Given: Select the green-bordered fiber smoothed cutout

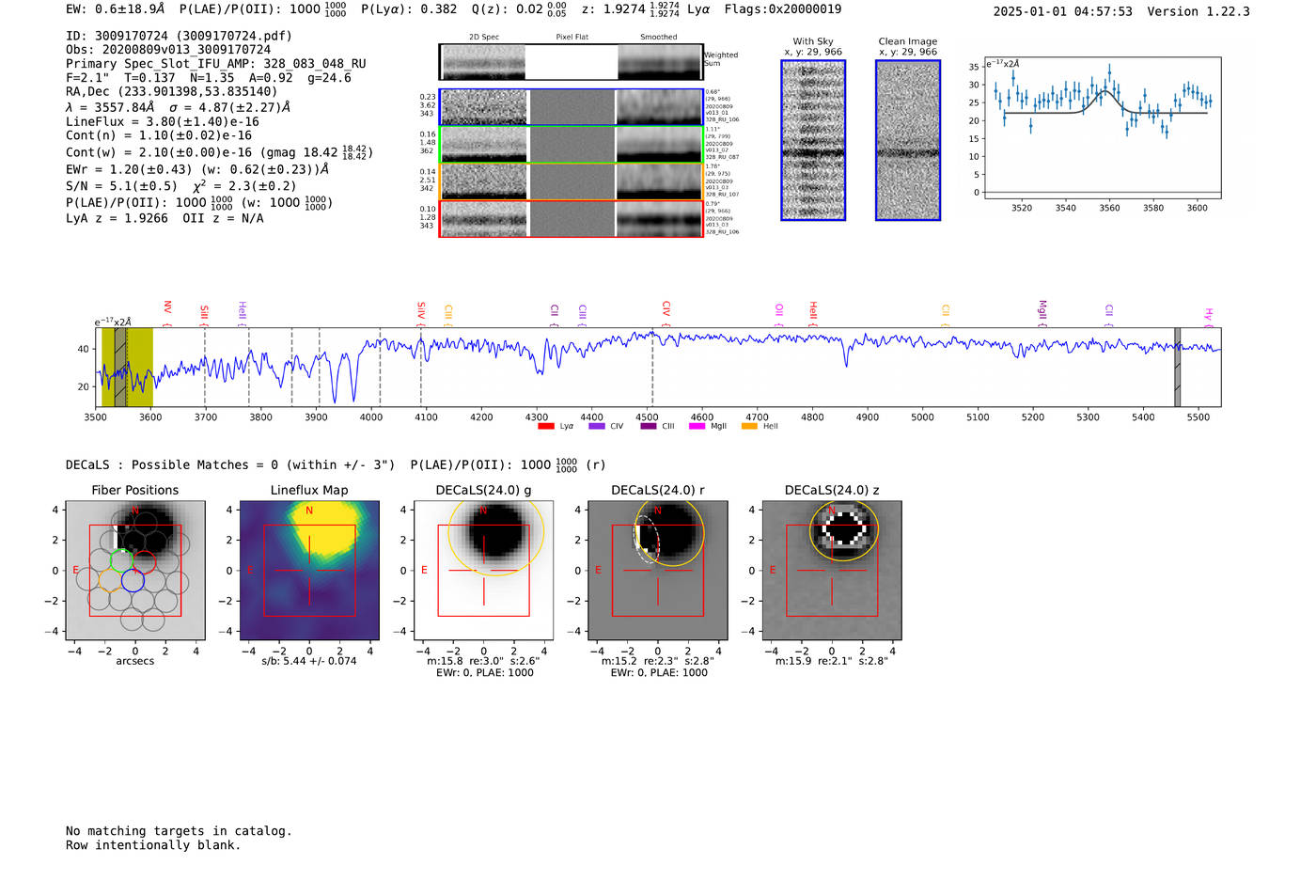Looking at the screenshot, I should point(659,145).
